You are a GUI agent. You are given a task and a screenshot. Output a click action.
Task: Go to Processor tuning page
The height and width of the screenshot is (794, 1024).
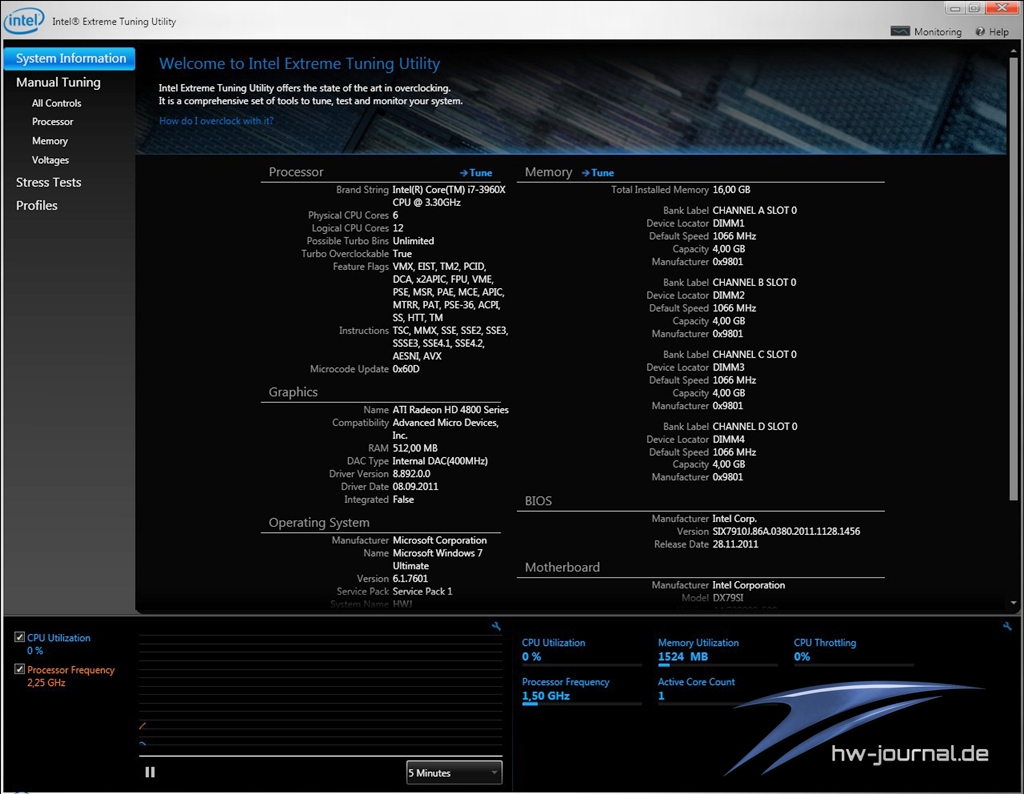pos(53,122)
